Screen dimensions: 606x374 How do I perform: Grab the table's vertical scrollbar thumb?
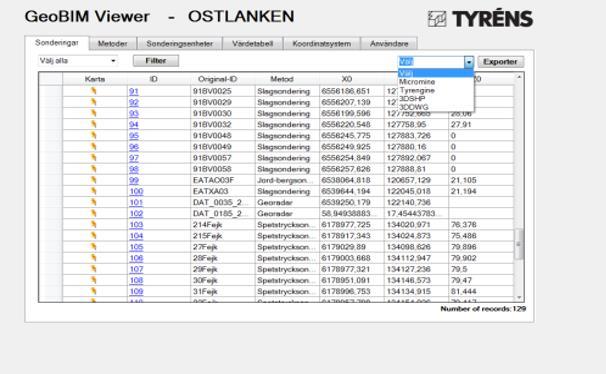[x=519, y=244]
